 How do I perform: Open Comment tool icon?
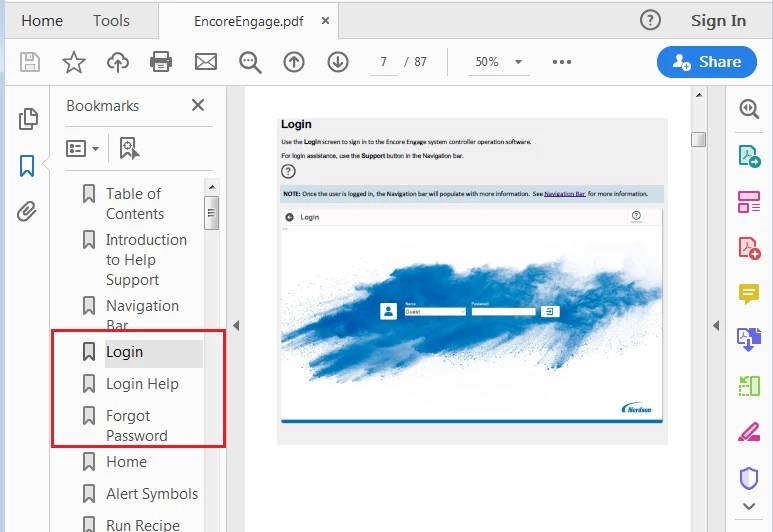point(749,294)
